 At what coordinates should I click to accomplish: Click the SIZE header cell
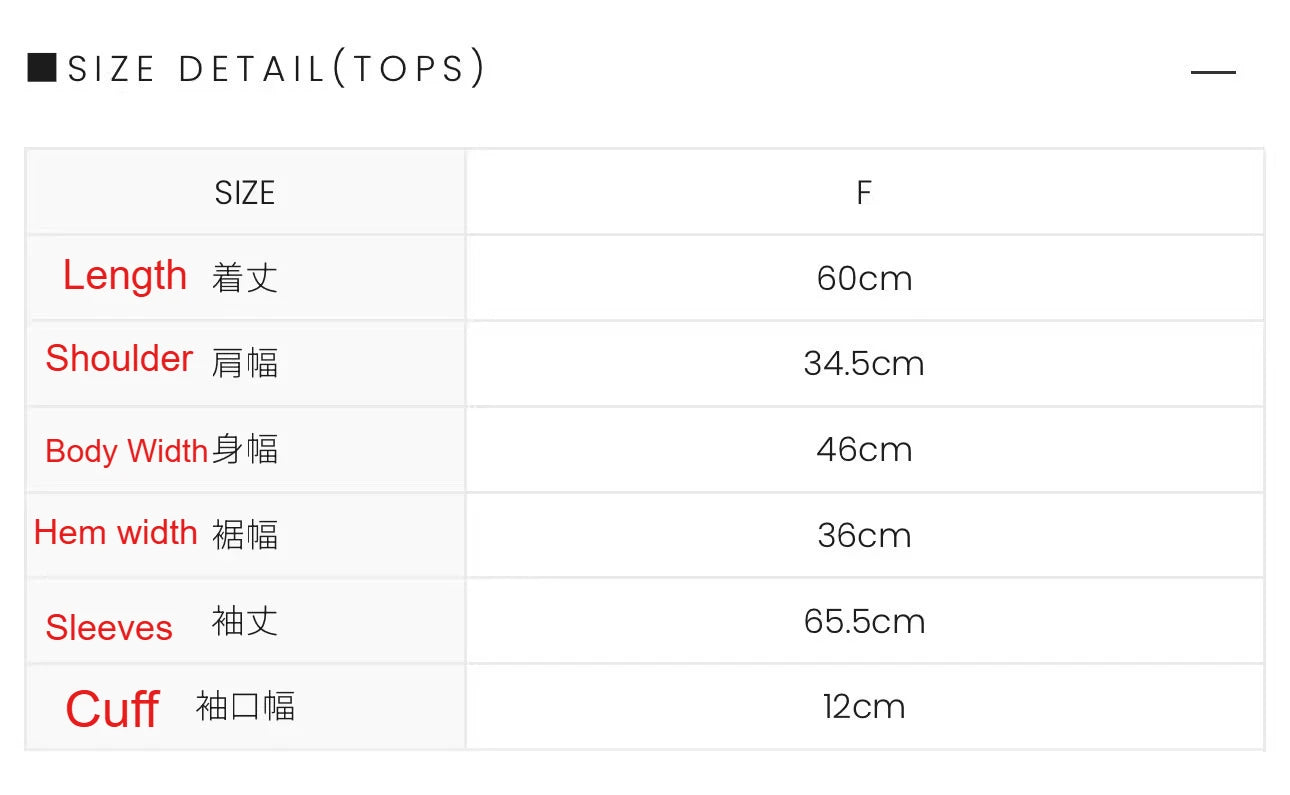245,192
